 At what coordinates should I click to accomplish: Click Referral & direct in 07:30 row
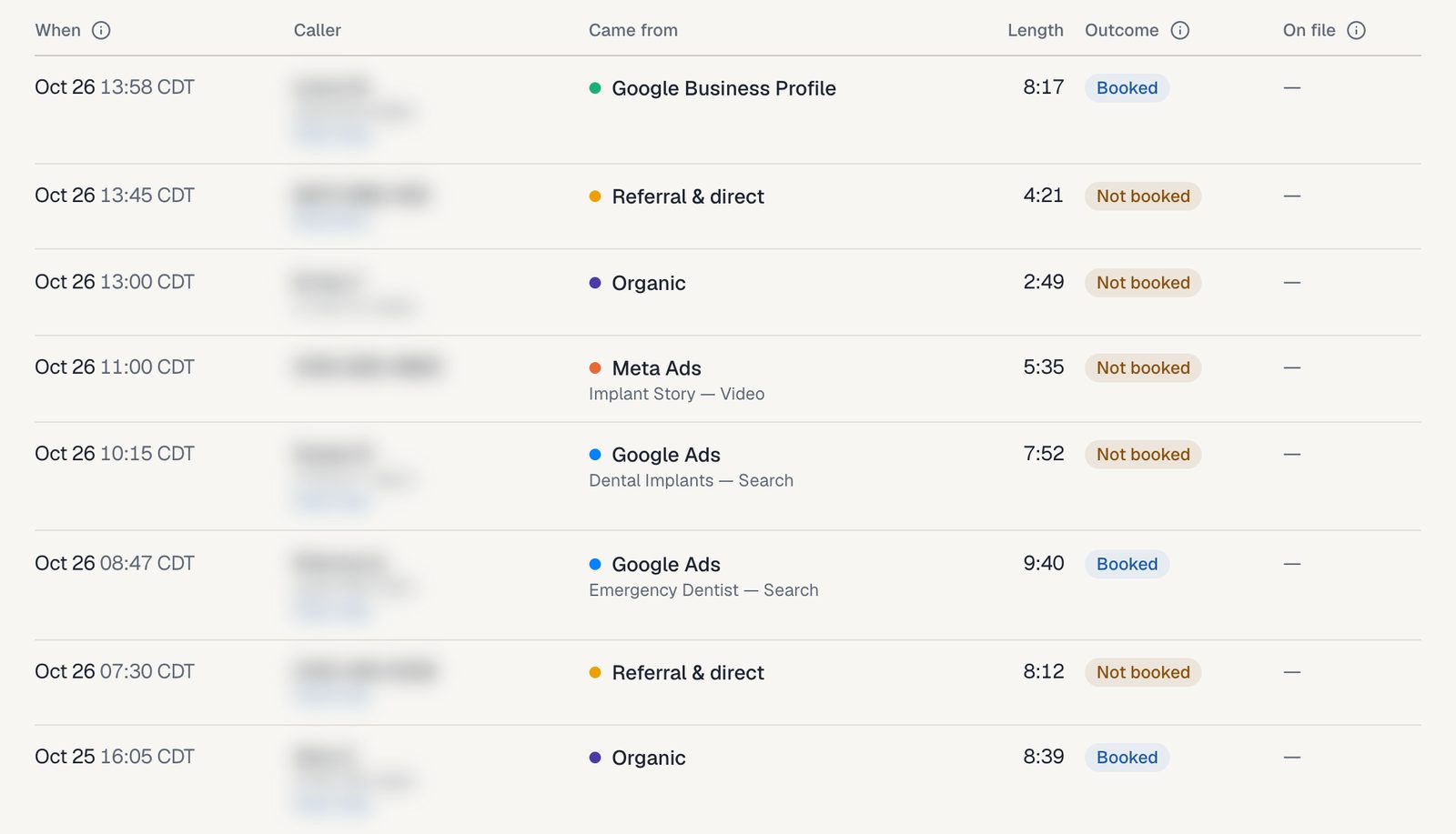[688, 673]
